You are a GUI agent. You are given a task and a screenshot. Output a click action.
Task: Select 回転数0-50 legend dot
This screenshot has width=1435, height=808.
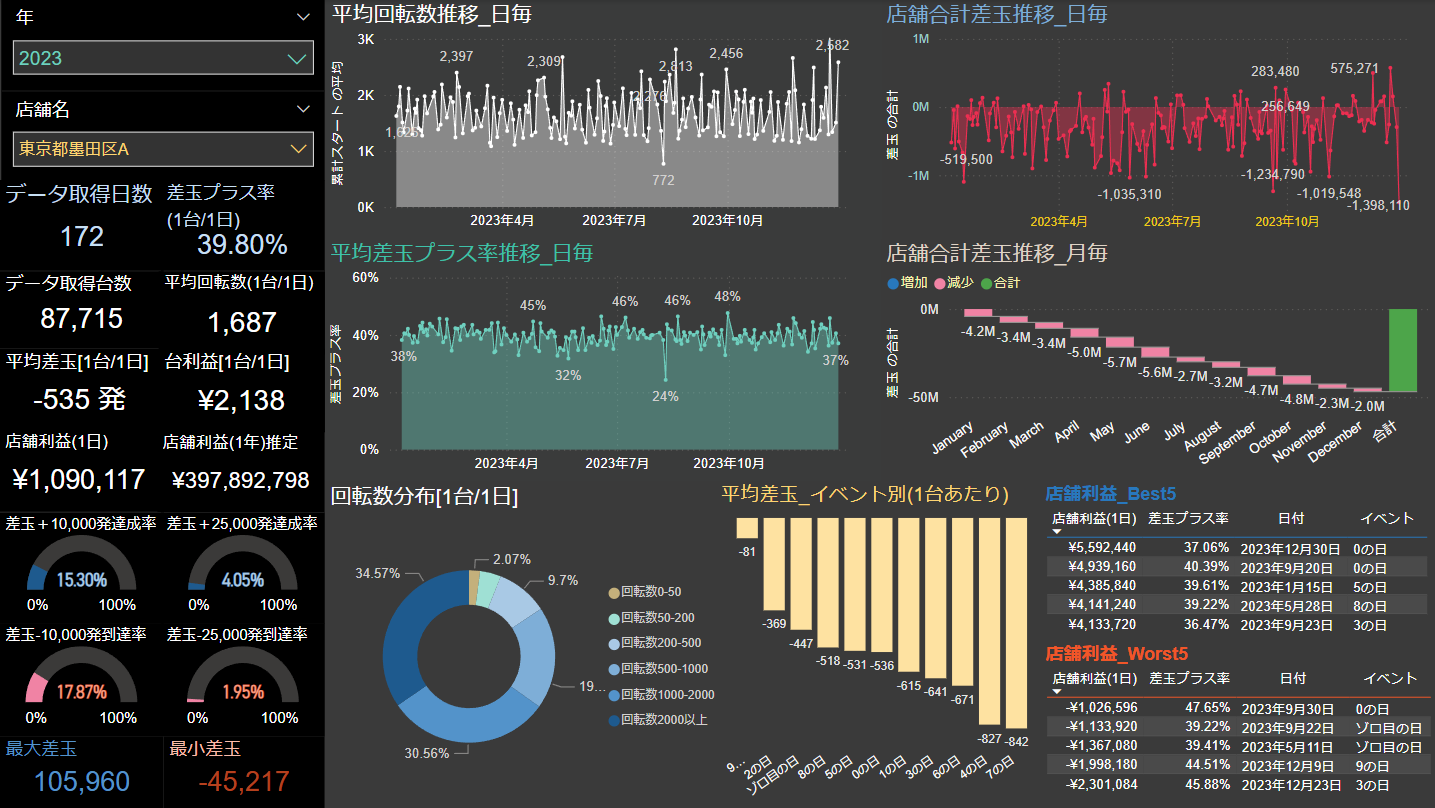[613, 592]
